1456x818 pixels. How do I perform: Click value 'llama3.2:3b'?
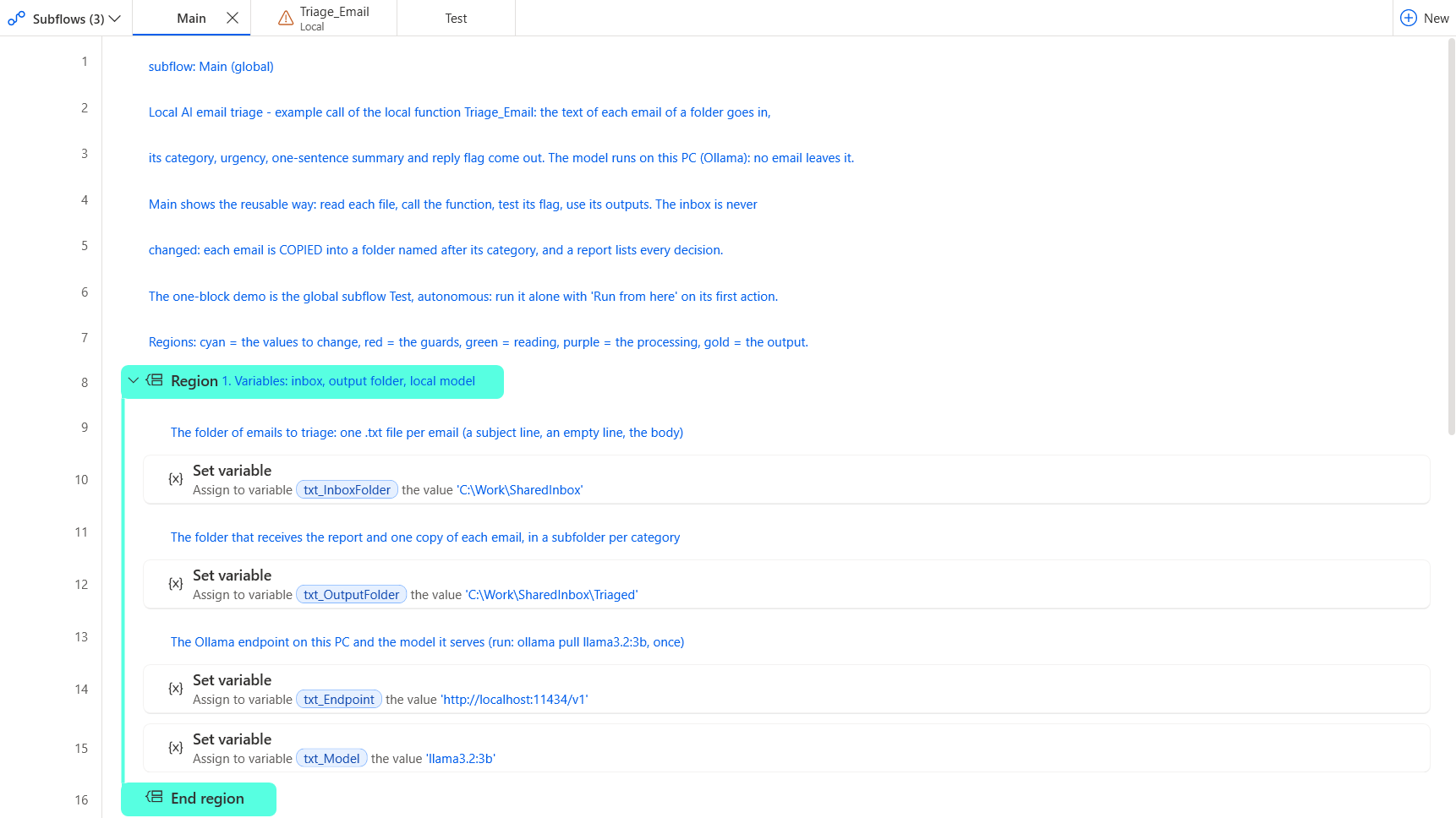[x=461, y=759]
